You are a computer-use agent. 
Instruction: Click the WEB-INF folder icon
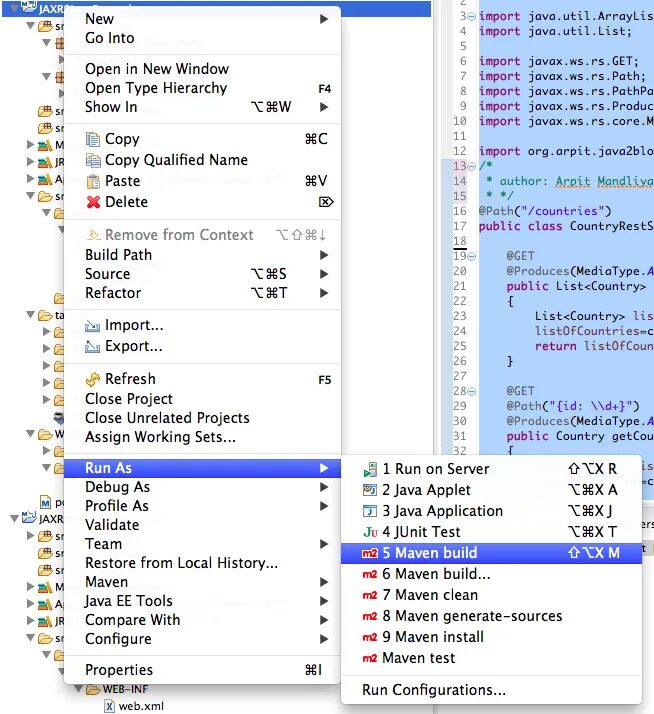(x=93, y=690)
